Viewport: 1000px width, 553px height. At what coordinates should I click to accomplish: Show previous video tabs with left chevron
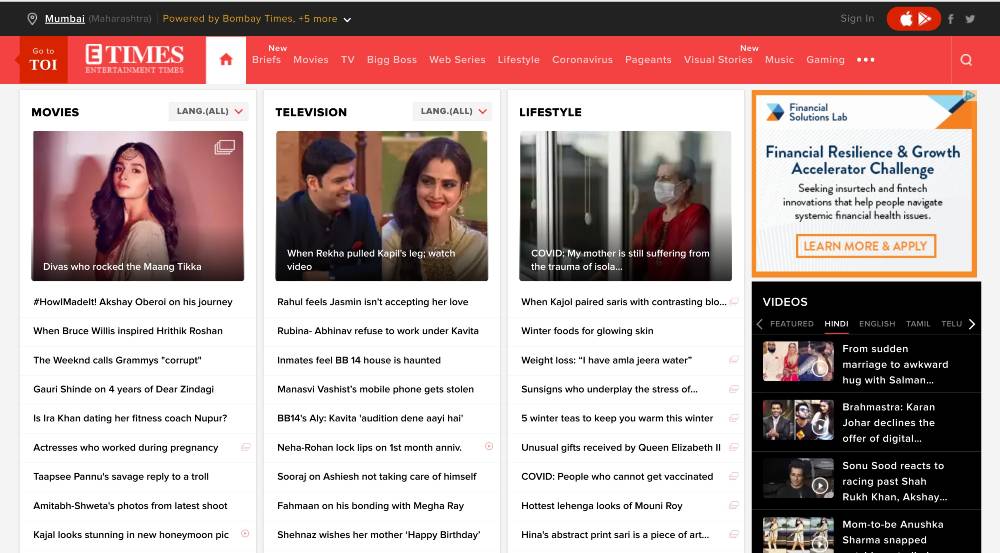point(760,324)
